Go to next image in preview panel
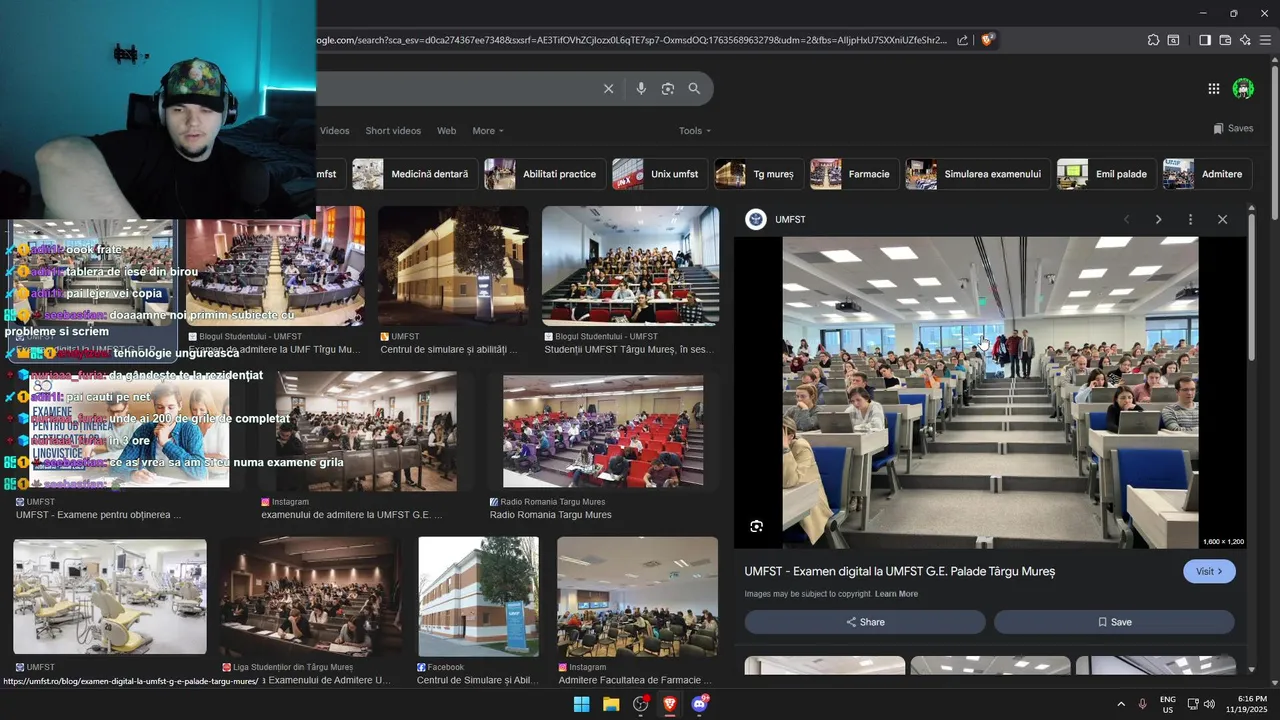 1158,219
